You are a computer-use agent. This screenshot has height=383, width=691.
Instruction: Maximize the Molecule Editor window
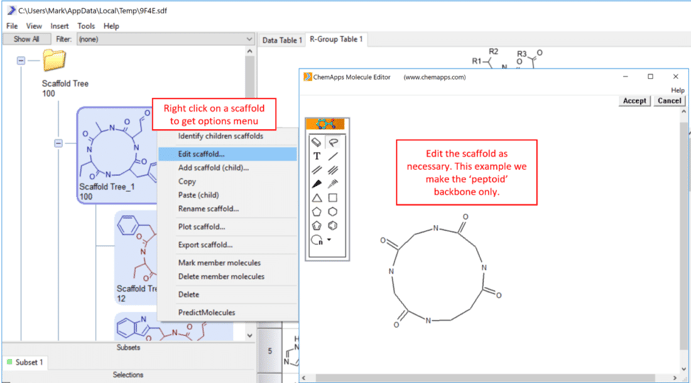tap(650, 77)
